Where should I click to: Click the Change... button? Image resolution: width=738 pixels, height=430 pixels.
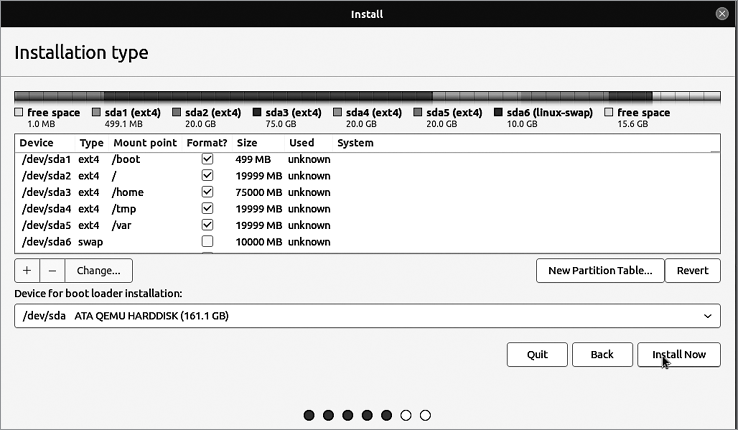tap(98, 270)
